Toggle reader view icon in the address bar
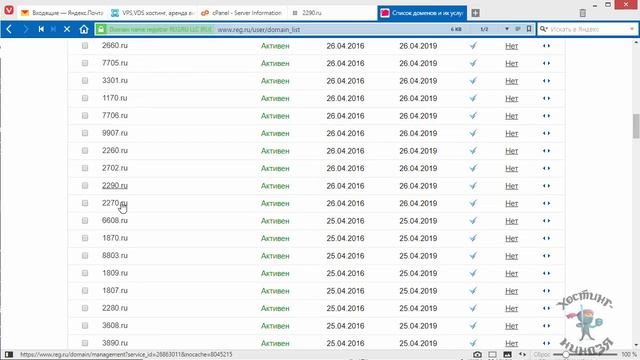 click(x=518, y=29)
